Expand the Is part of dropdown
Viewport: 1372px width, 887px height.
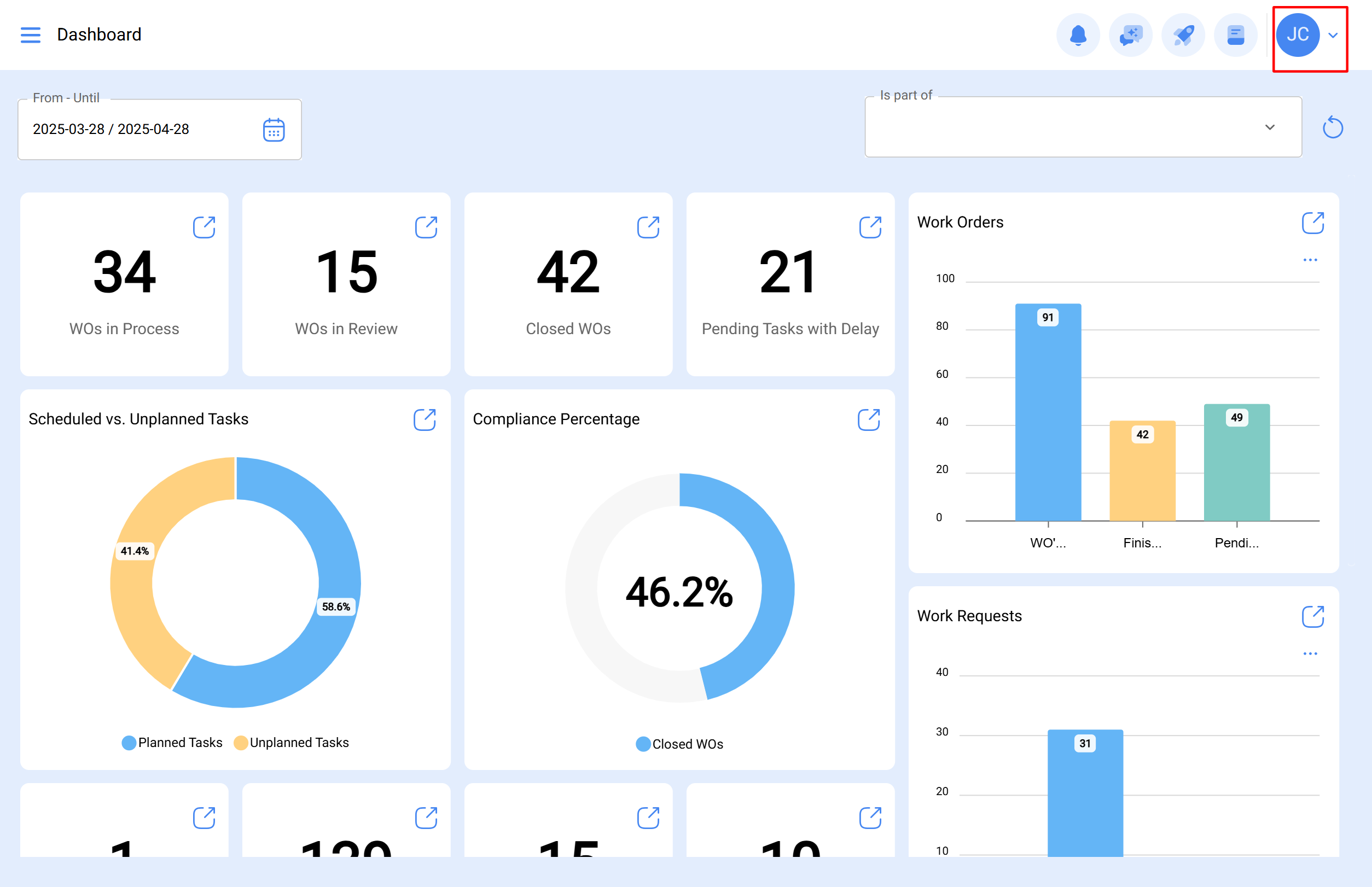(1270, 127)
